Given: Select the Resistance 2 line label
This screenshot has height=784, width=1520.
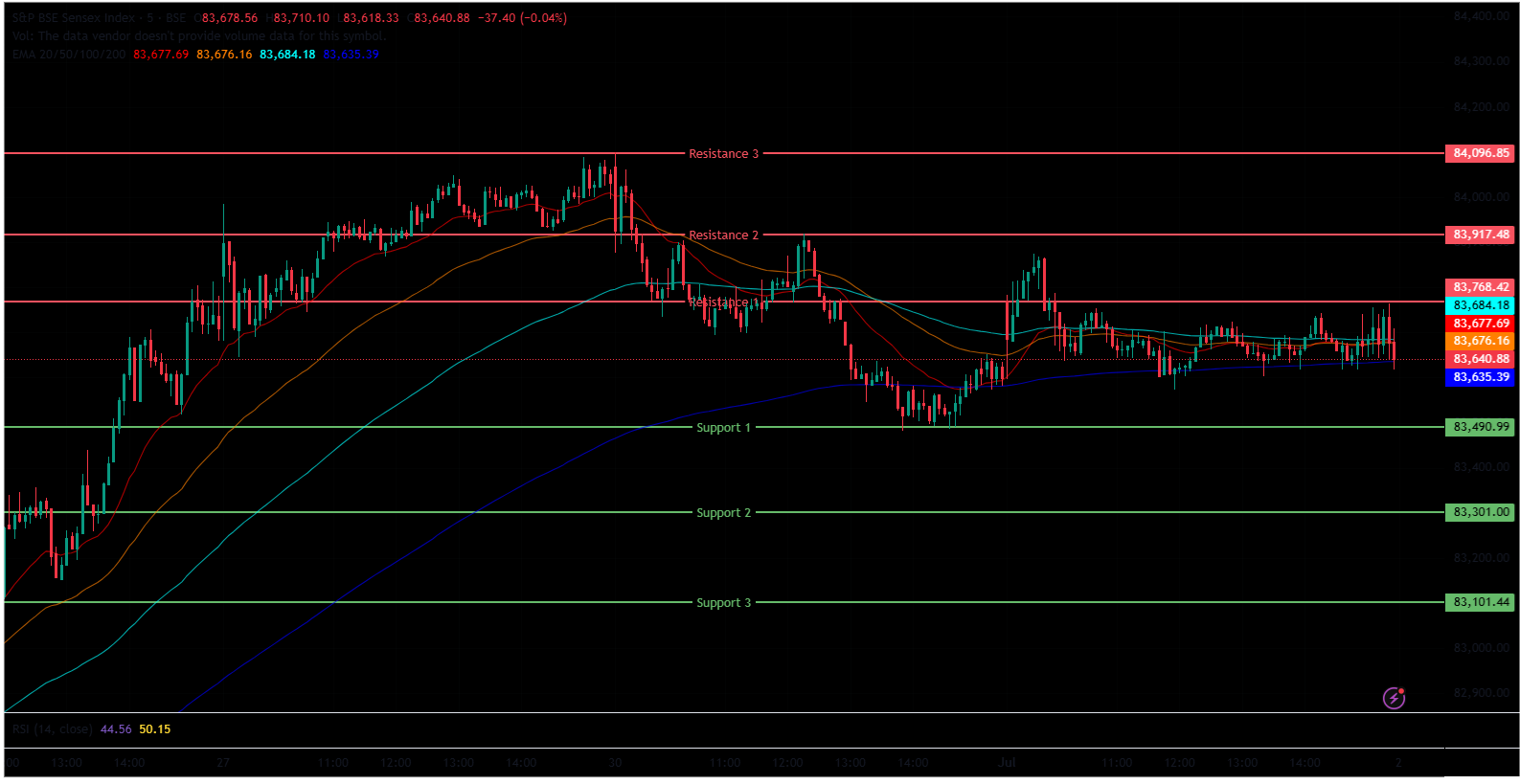Looking at the screenshot, I should 724,235.
